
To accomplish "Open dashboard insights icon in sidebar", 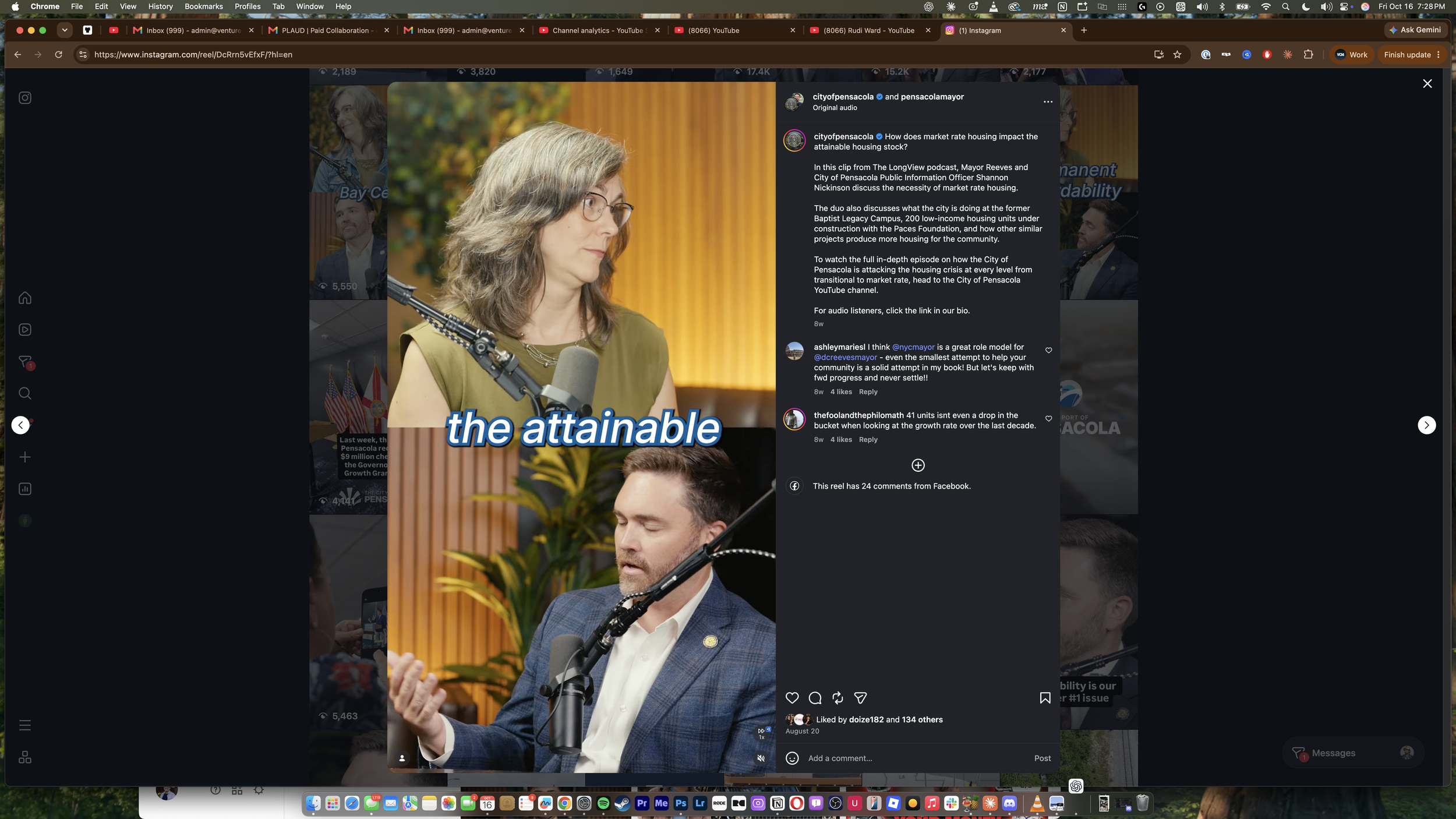I will tap(25, 489).
